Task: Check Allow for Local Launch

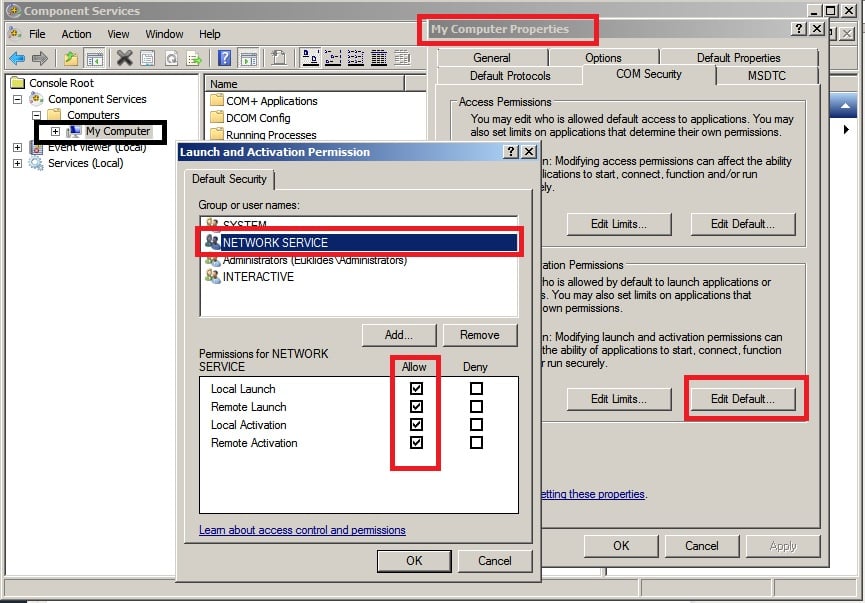Action: 417,388
